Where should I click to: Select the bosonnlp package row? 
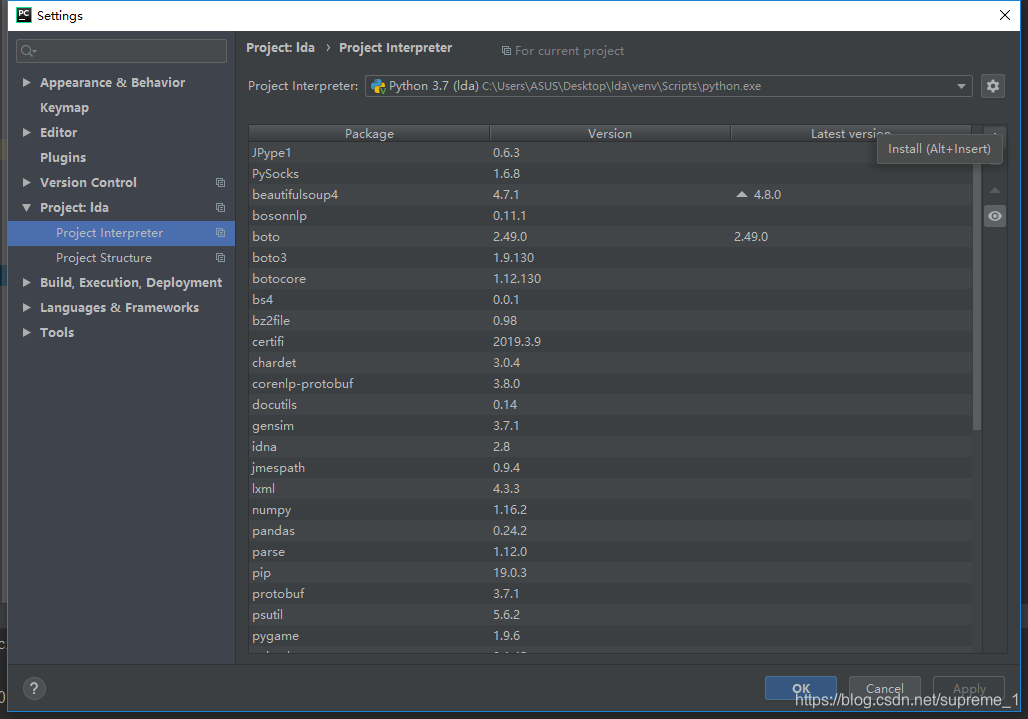pos(610,216)
